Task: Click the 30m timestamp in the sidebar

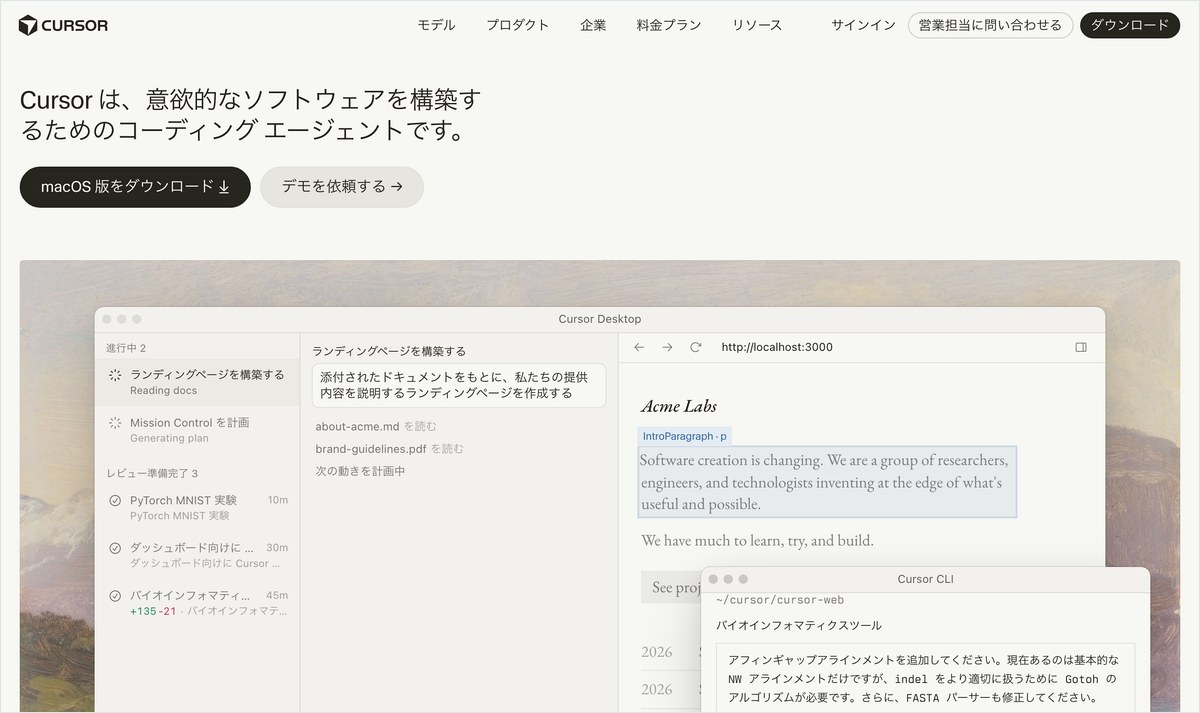Action: 277,548
